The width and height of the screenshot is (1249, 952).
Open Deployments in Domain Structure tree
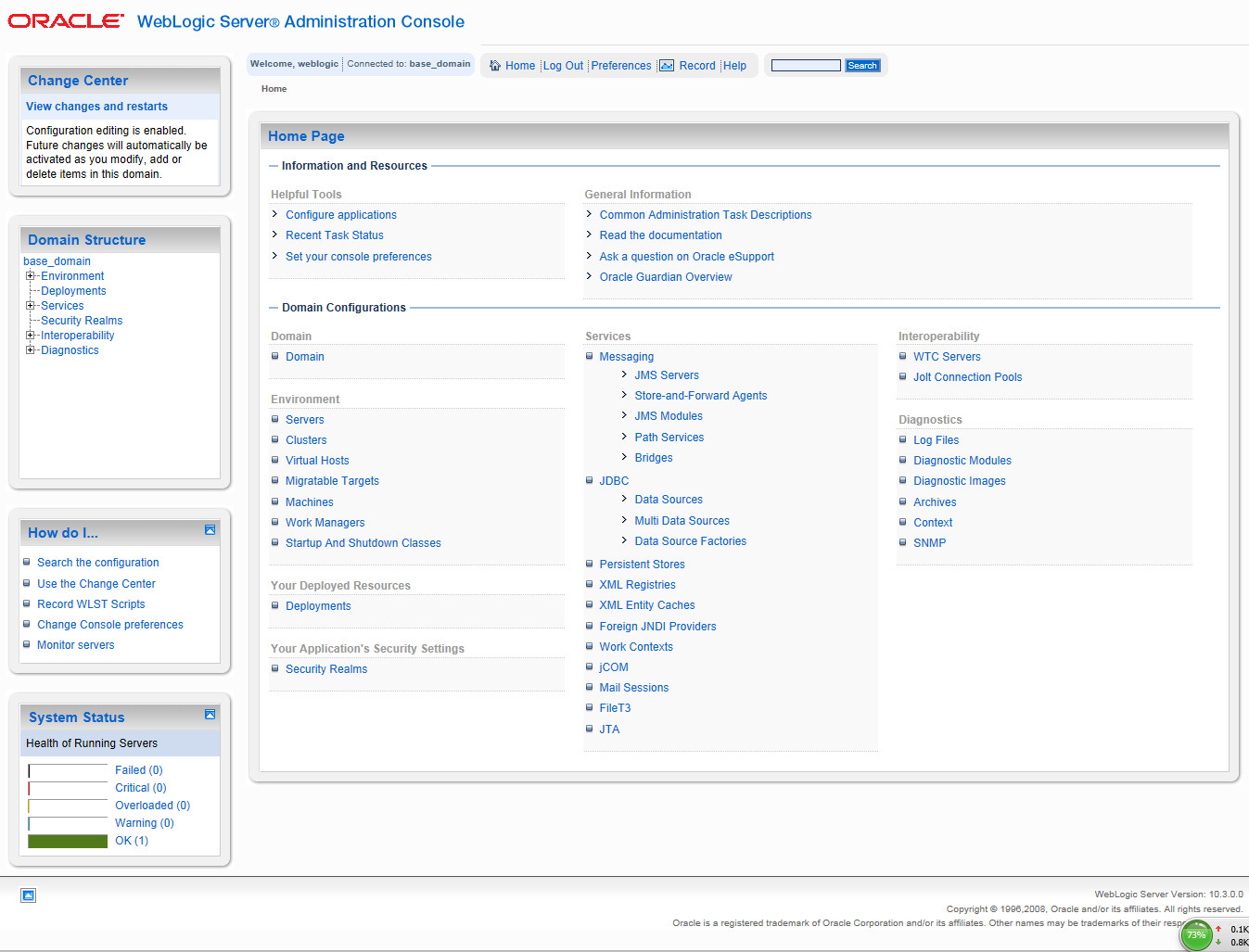click(x=73, y=291)
